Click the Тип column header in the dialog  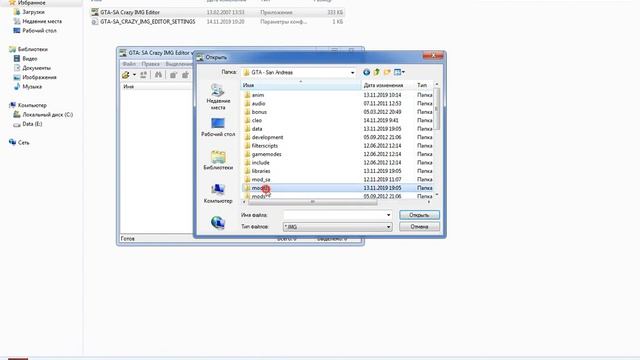[x=423, y=85]
